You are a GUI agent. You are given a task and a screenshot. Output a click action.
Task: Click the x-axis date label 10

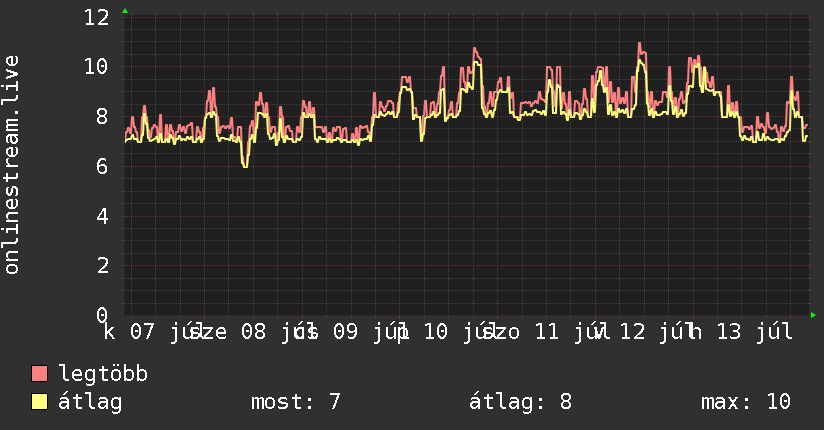click(x=436, y=332)
